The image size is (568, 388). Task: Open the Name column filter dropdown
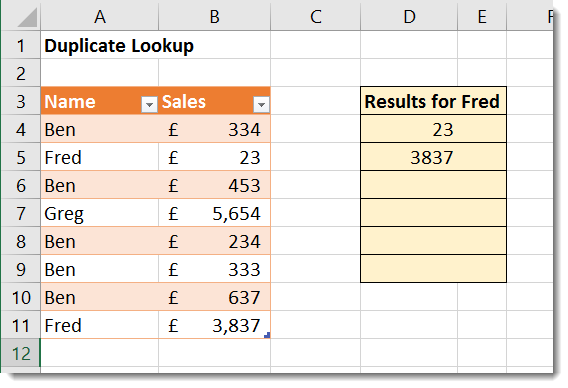[149, 105]
